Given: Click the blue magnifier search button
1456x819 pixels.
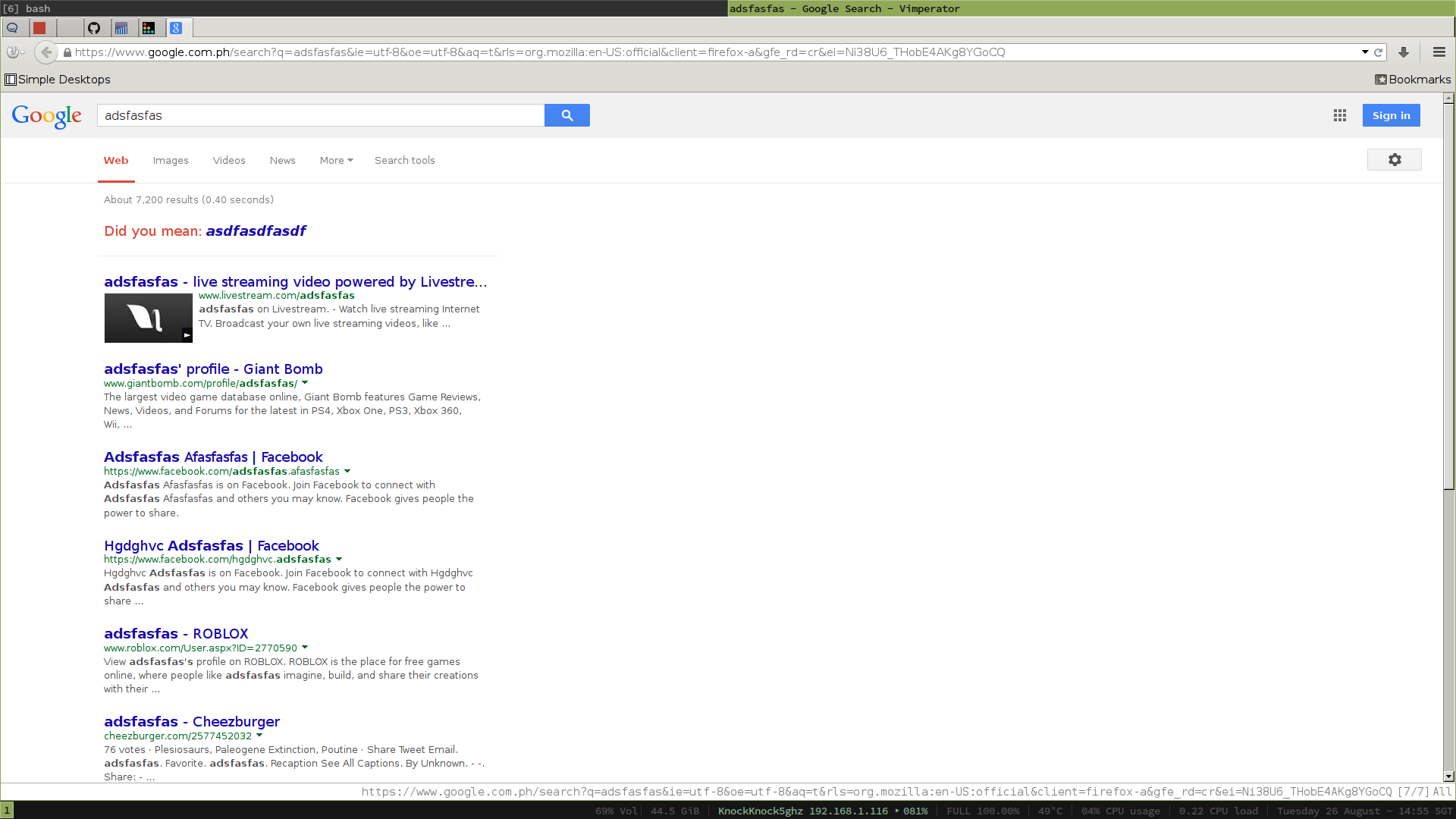Looking at the screenshot, I should 567,115.
